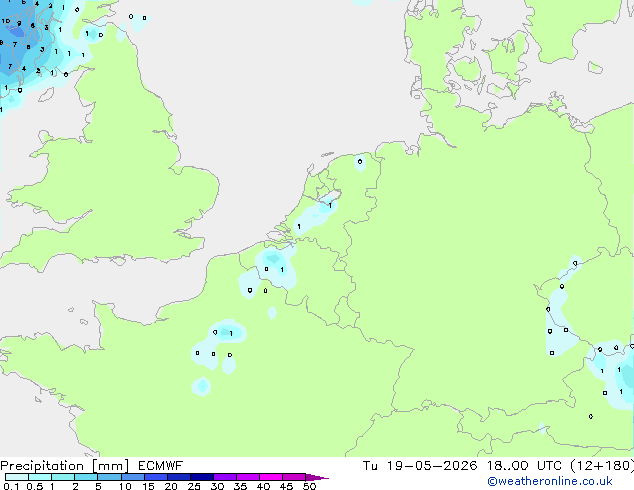Click the ECMWF model label
Viewport: 634px width, 490px height.
(161, 466)
